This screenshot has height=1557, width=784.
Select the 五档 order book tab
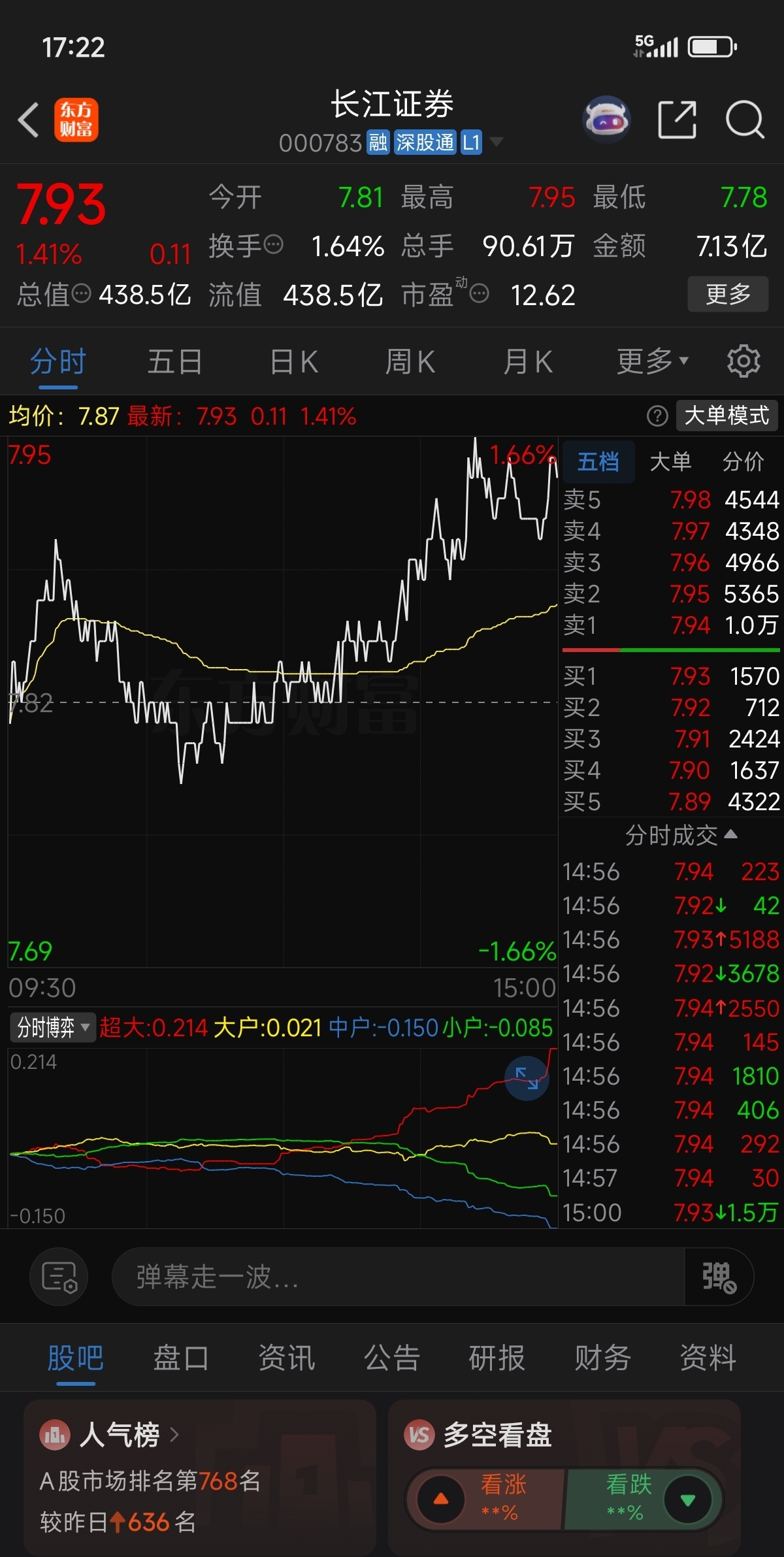click(598, 461)
